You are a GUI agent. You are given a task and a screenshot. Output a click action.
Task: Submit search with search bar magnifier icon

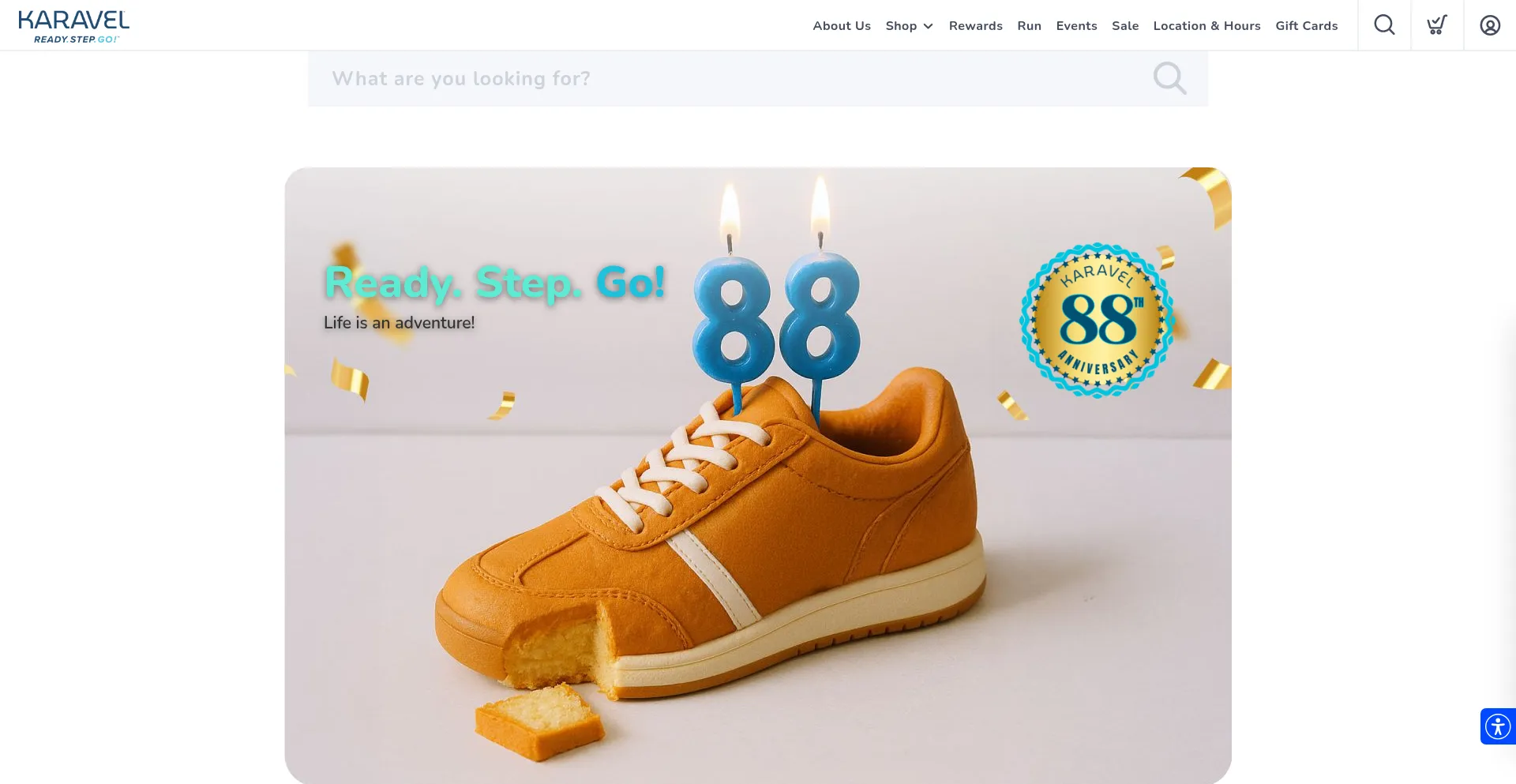coord(1169,78)
